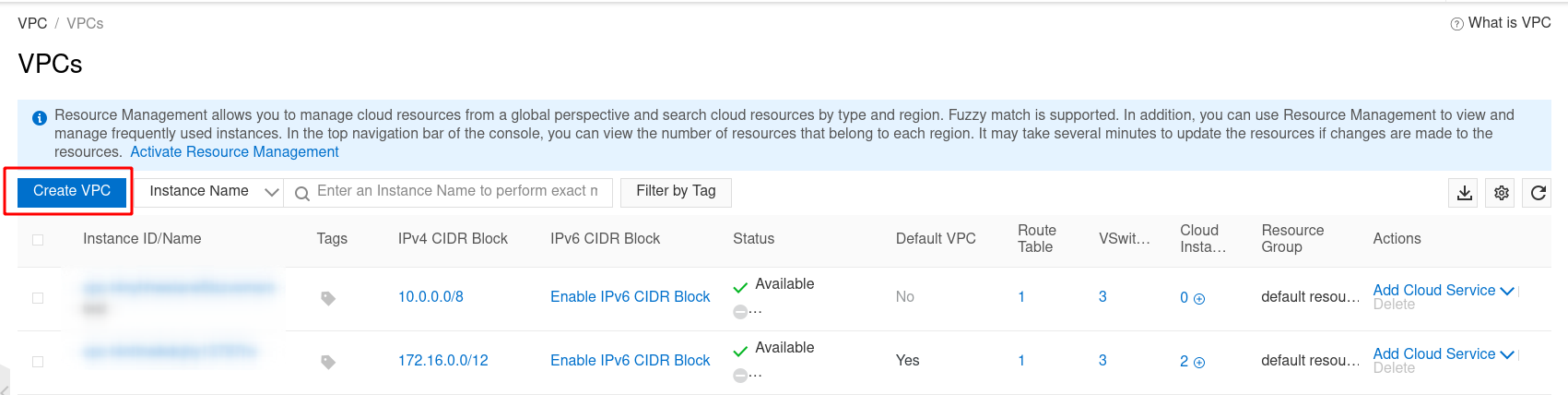Open the Instance Name filter dropdown
The width and height of the screenshot is (1568, 395).
click(x=213, y=192)
